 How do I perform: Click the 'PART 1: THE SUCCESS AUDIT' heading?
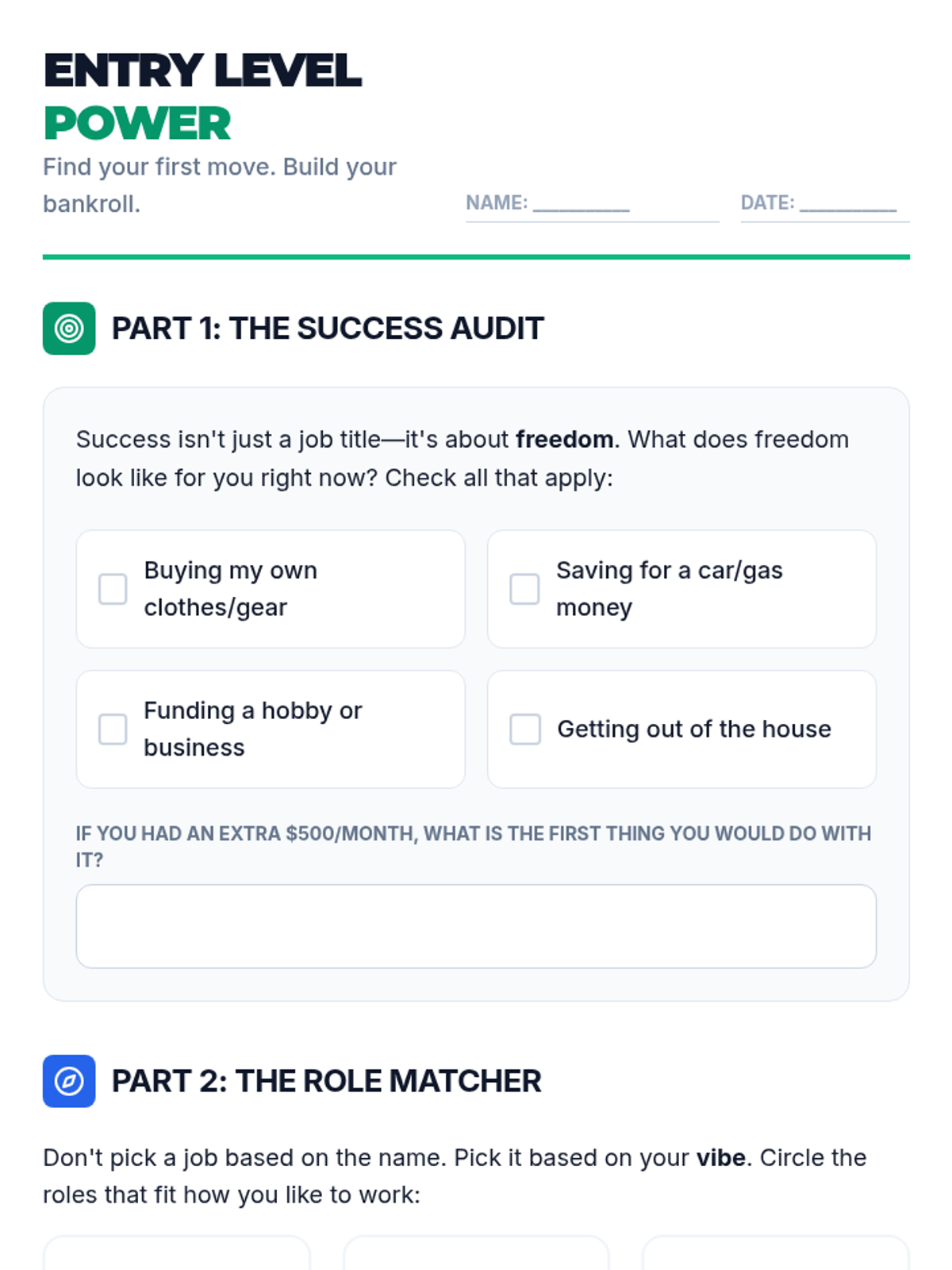pyautogui.click(x=328, y=328)
